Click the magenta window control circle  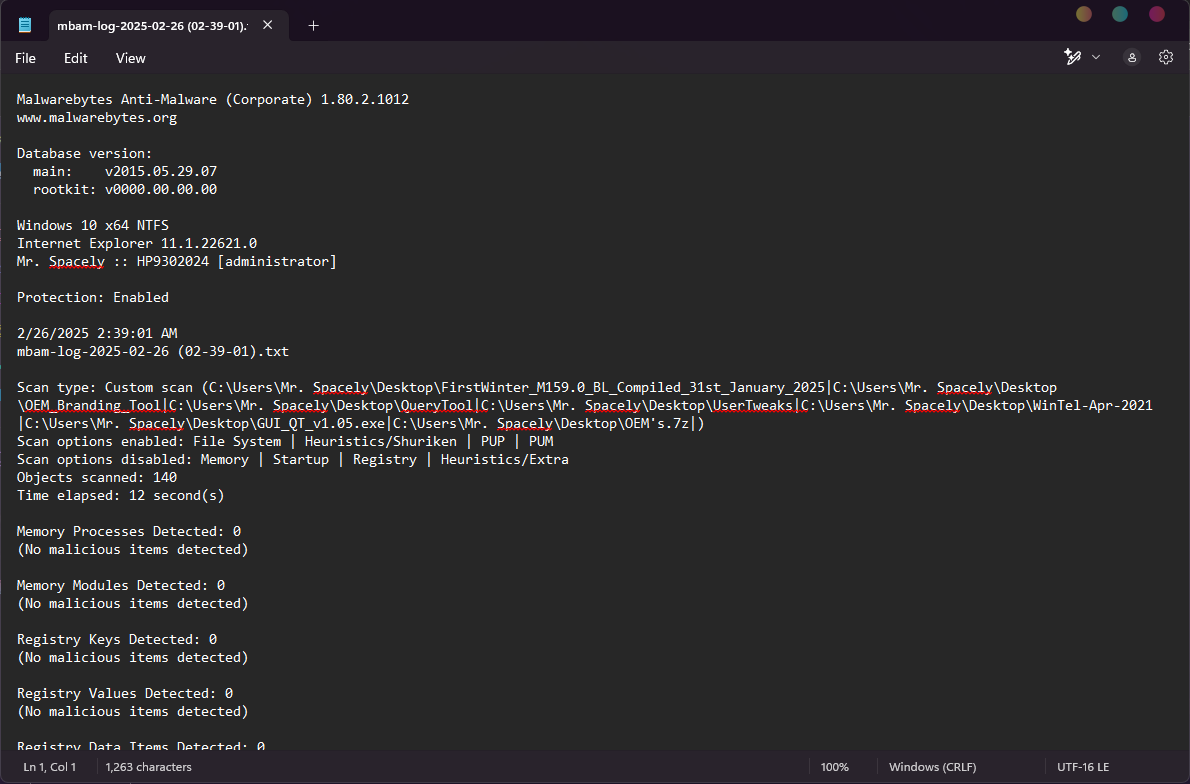(1157, 14)
